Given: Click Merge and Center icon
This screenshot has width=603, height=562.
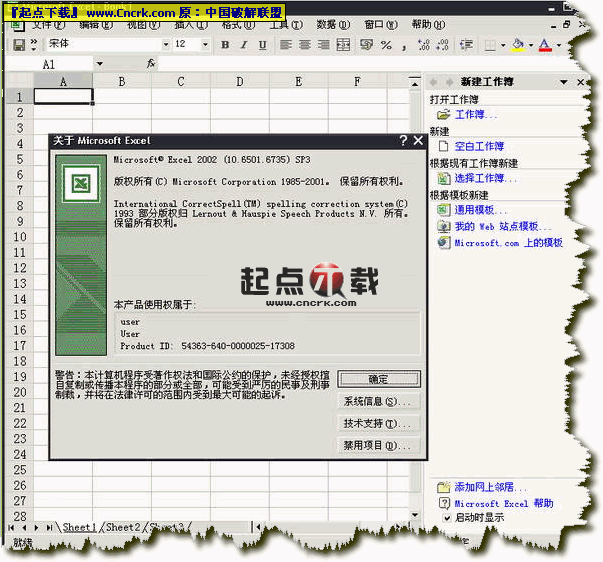Looking at the screenshot, I should [343, 45].
